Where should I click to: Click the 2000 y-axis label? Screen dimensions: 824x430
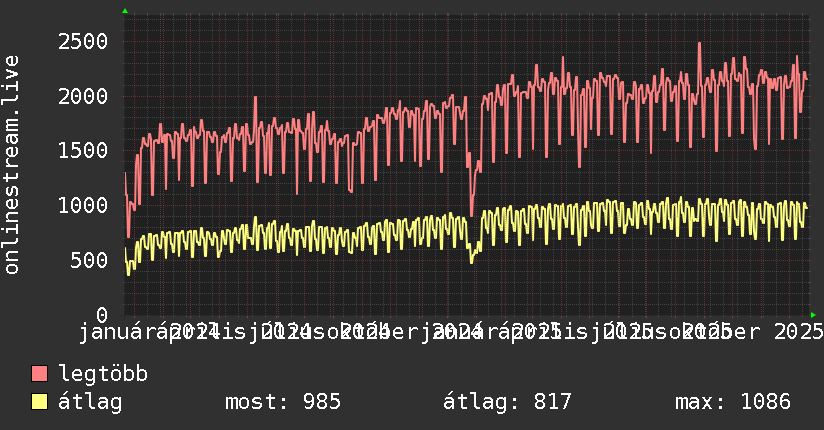point(83,96)
